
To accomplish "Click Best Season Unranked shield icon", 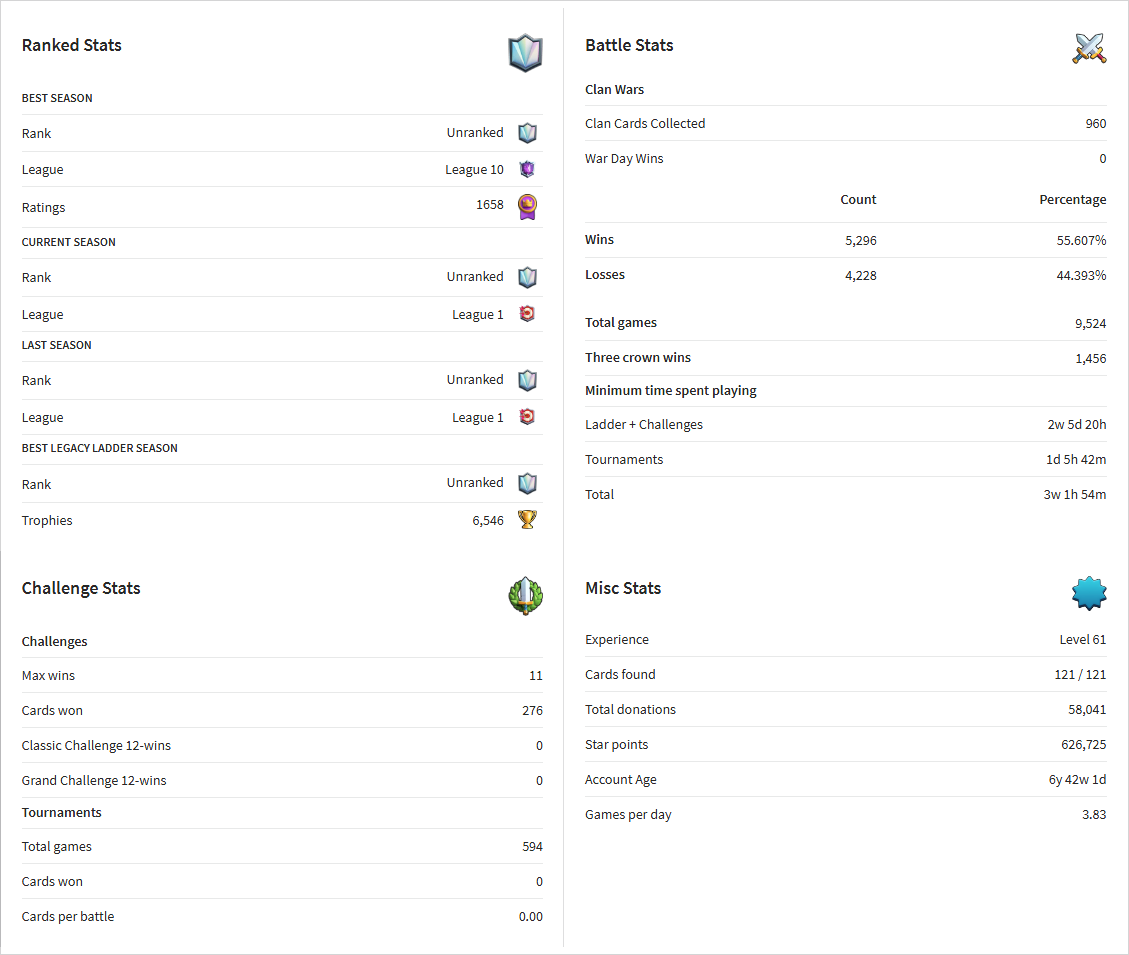I will coord(527,133).
